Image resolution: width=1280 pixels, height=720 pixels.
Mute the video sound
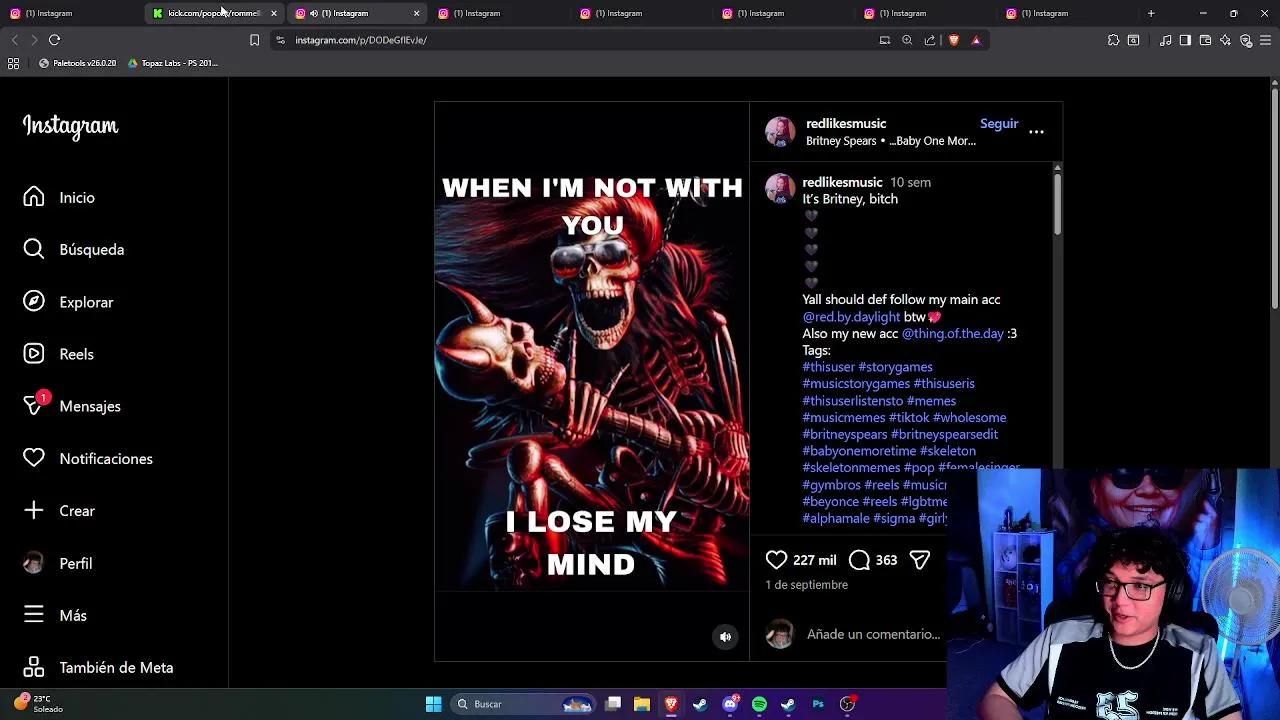tap(726, 636)
